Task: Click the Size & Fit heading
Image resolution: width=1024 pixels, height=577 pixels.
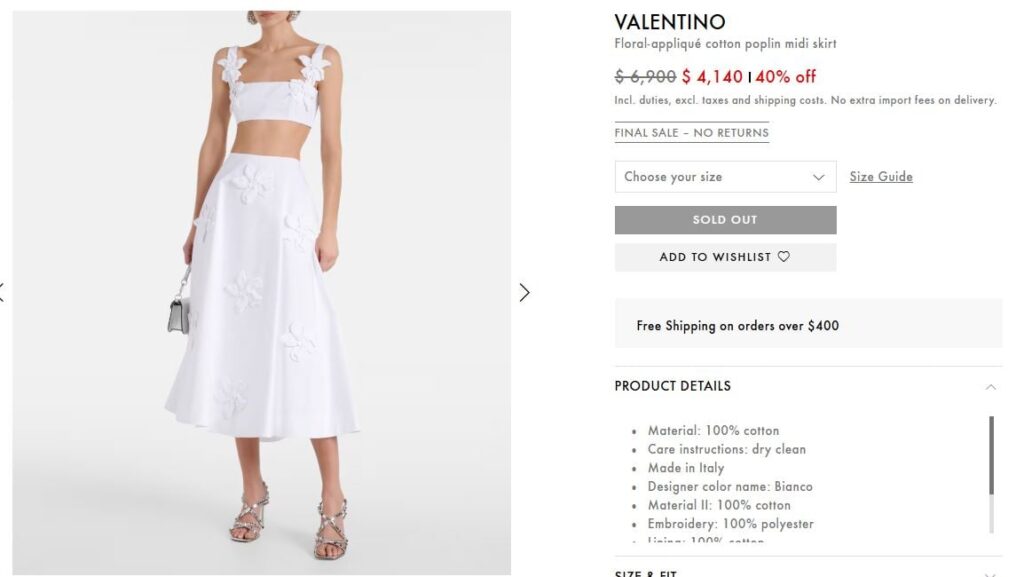Action: pyautogui.click(x=646, y=573)
